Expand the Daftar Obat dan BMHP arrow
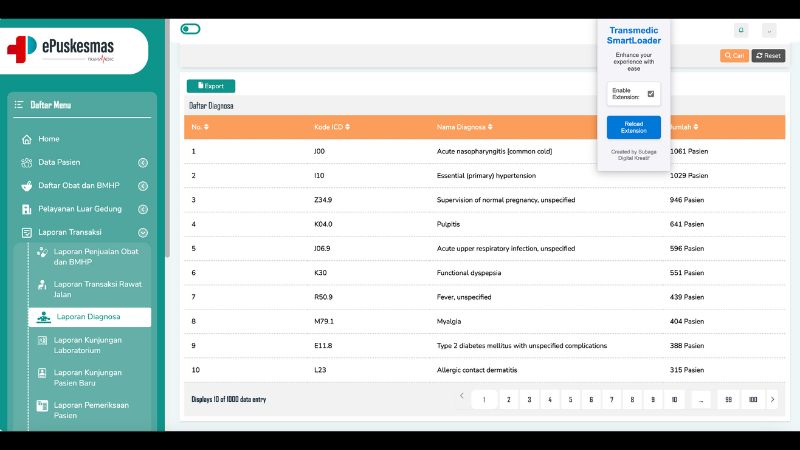800x450 pixels. tap(143, 186)
